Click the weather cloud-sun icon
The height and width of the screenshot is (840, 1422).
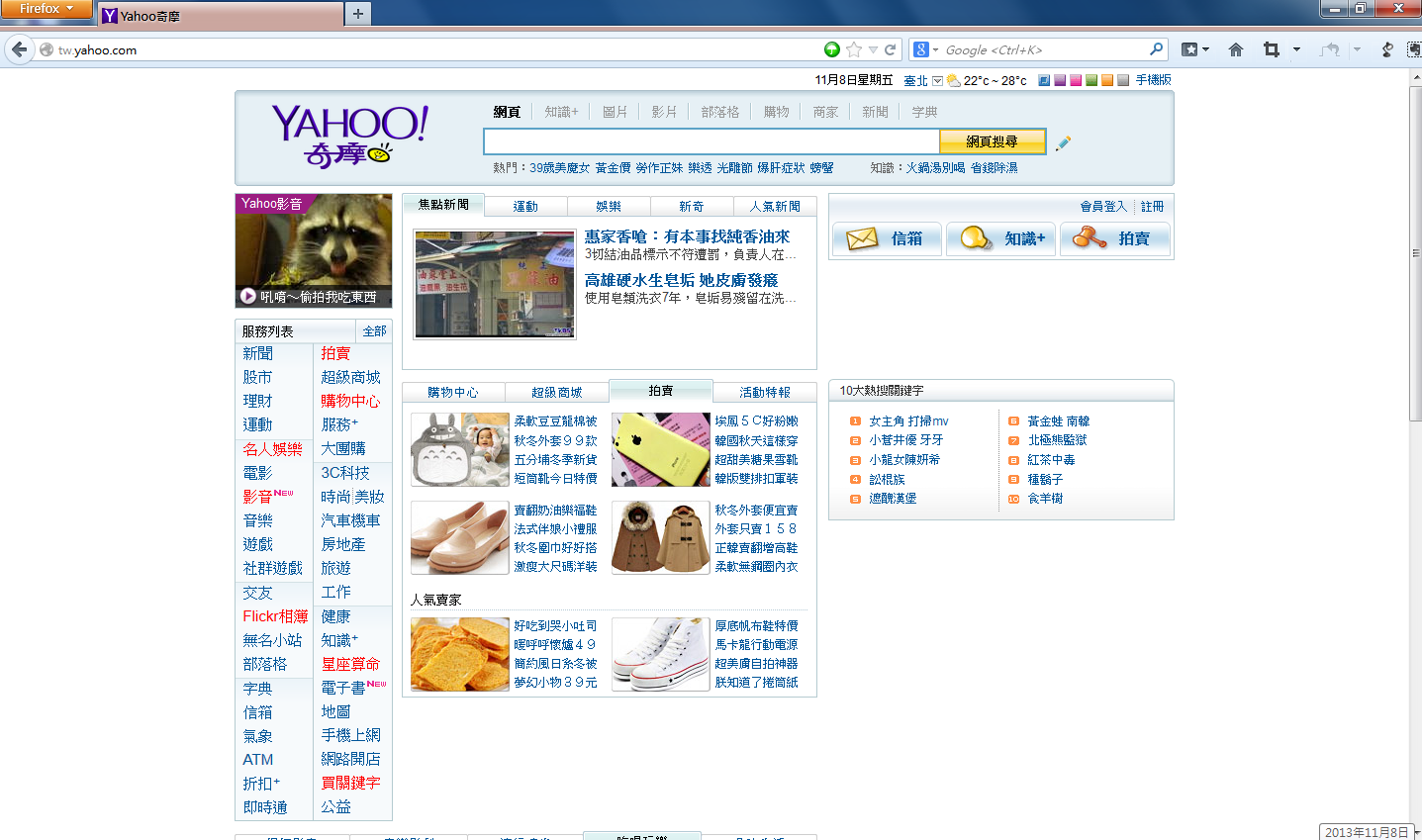click(953, 80)
